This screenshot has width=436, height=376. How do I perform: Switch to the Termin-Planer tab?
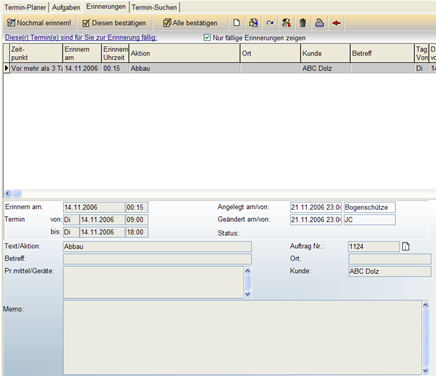pyautogui.click(x=25, y=7)
